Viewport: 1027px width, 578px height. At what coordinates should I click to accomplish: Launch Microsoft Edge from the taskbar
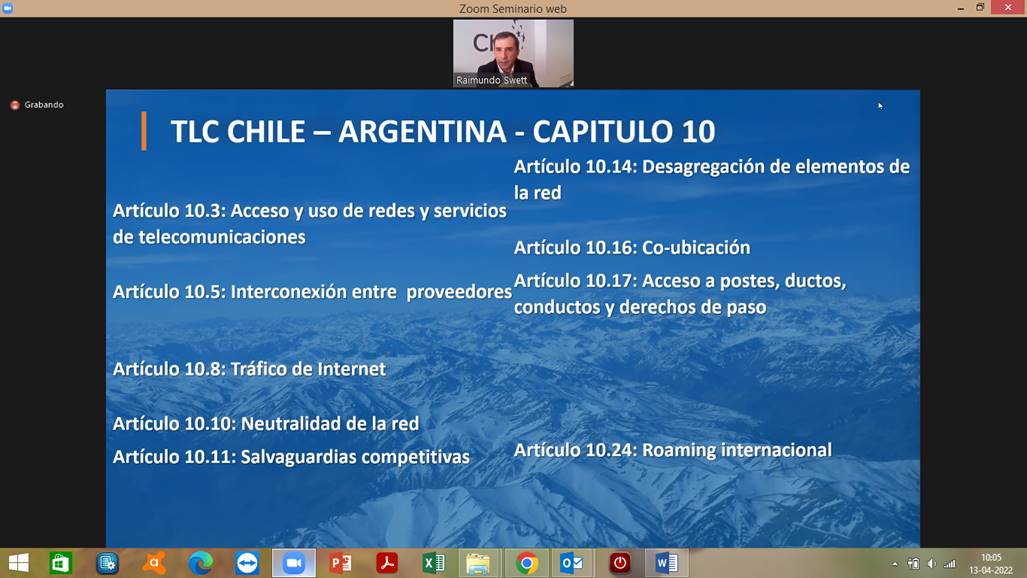click(x=200, y=563)
